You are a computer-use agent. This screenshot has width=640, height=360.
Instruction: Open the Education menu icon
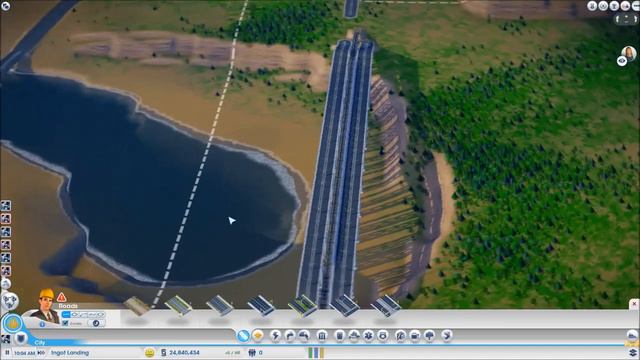click(401, 336)
